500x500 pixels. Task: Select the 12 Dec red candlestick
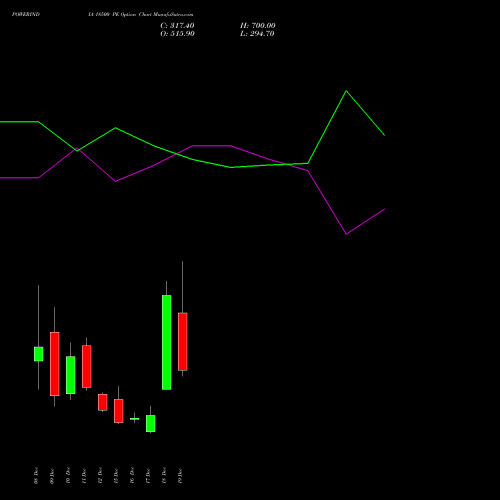click(x=103, y=402)
